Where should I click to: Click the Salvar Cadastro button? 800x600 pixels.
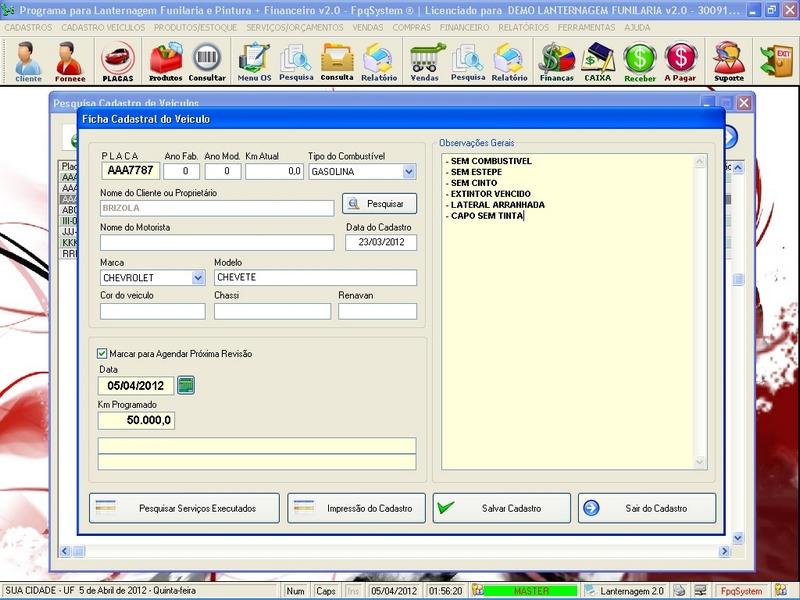point(501,508)
